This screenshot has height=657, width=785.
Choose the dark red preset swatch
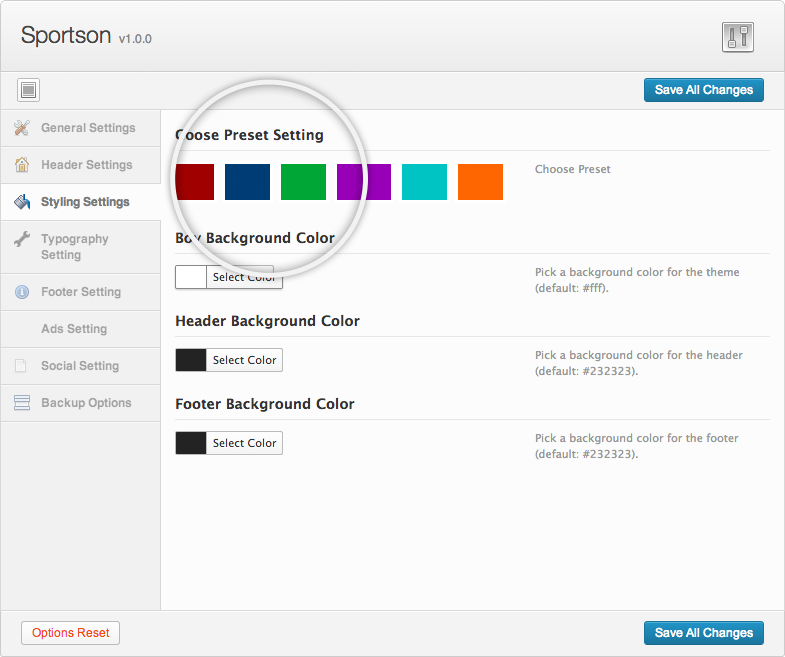(x=194, y=182)
